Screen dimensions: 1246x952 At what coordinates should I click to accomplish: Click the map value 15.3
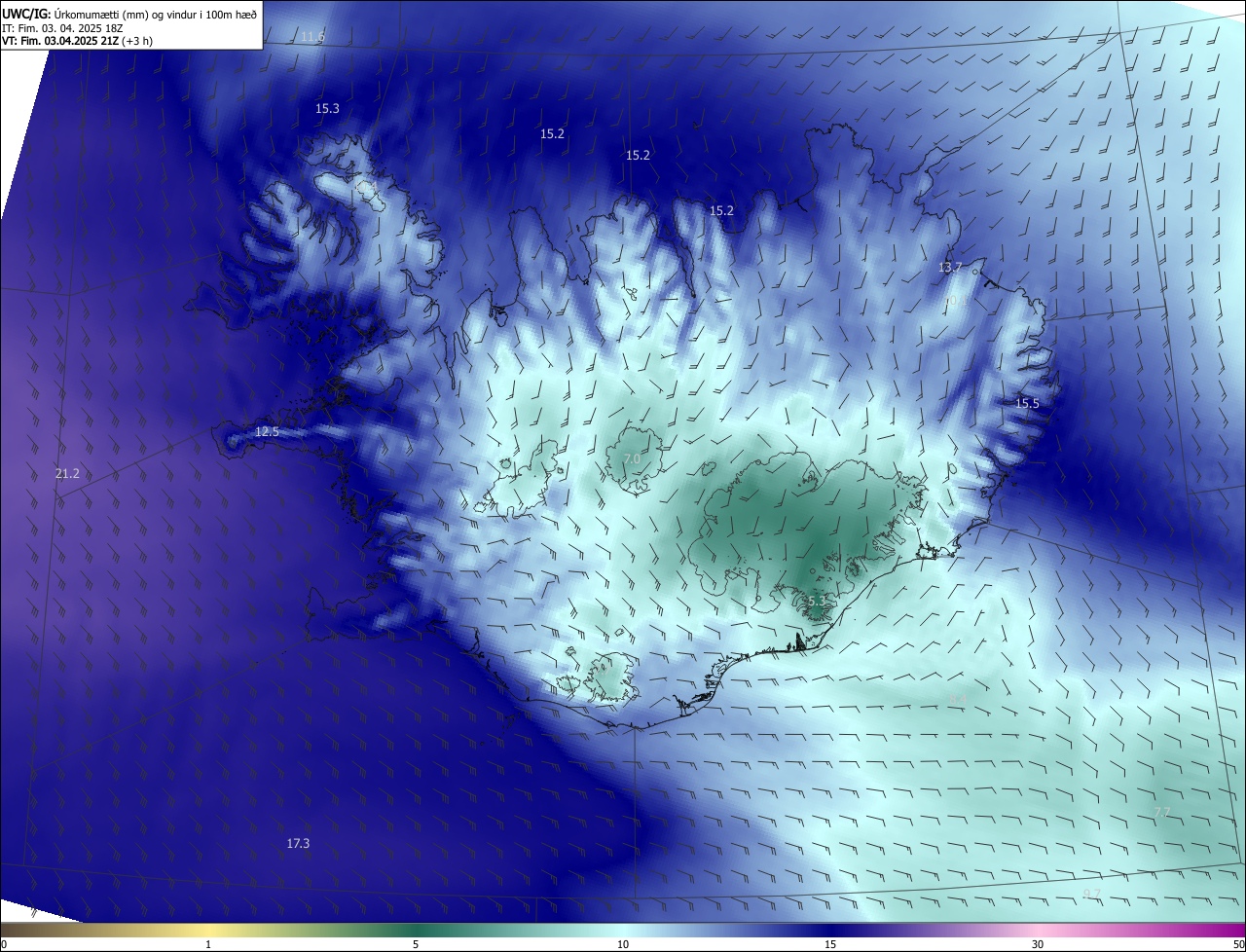point(327,109)
